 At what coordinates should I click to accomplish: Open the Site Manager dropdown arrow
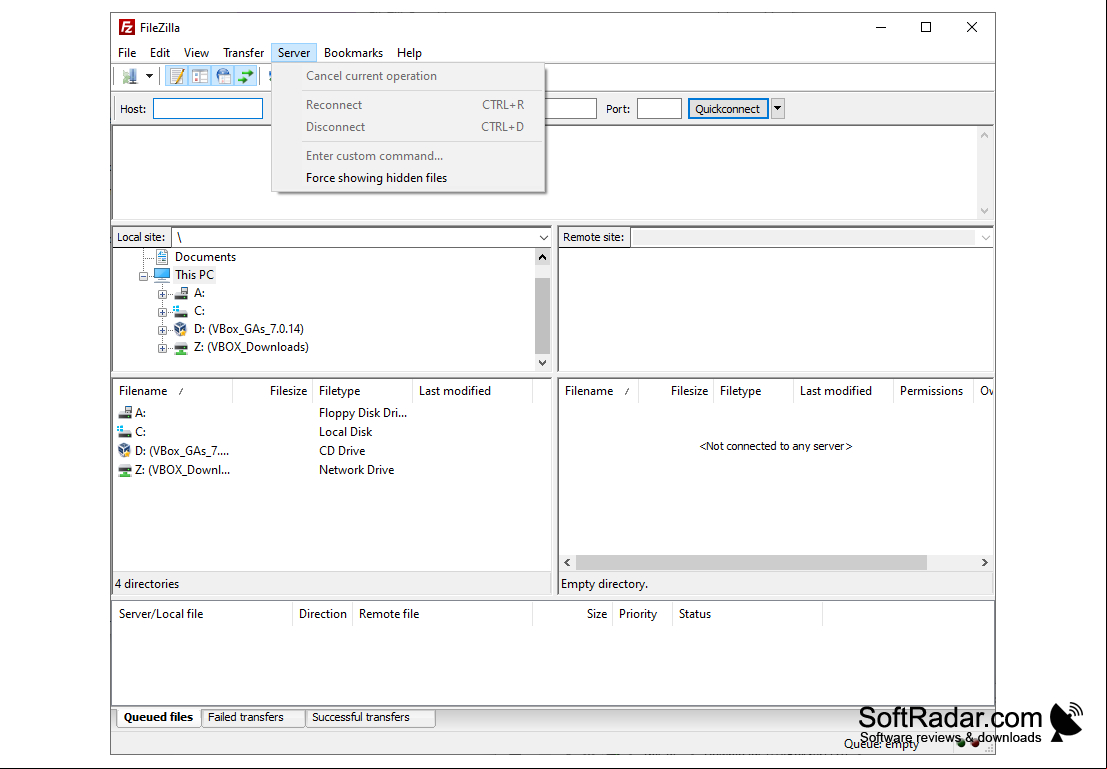tap(149, 76)
